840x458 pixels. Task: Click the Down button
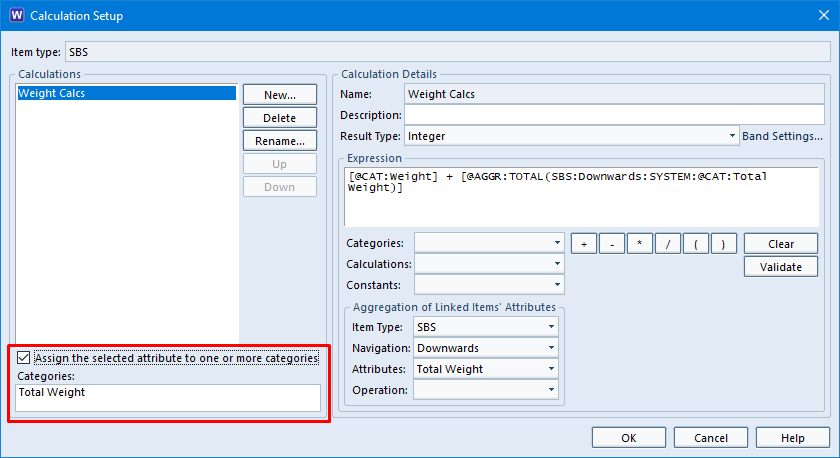point(280,187)
